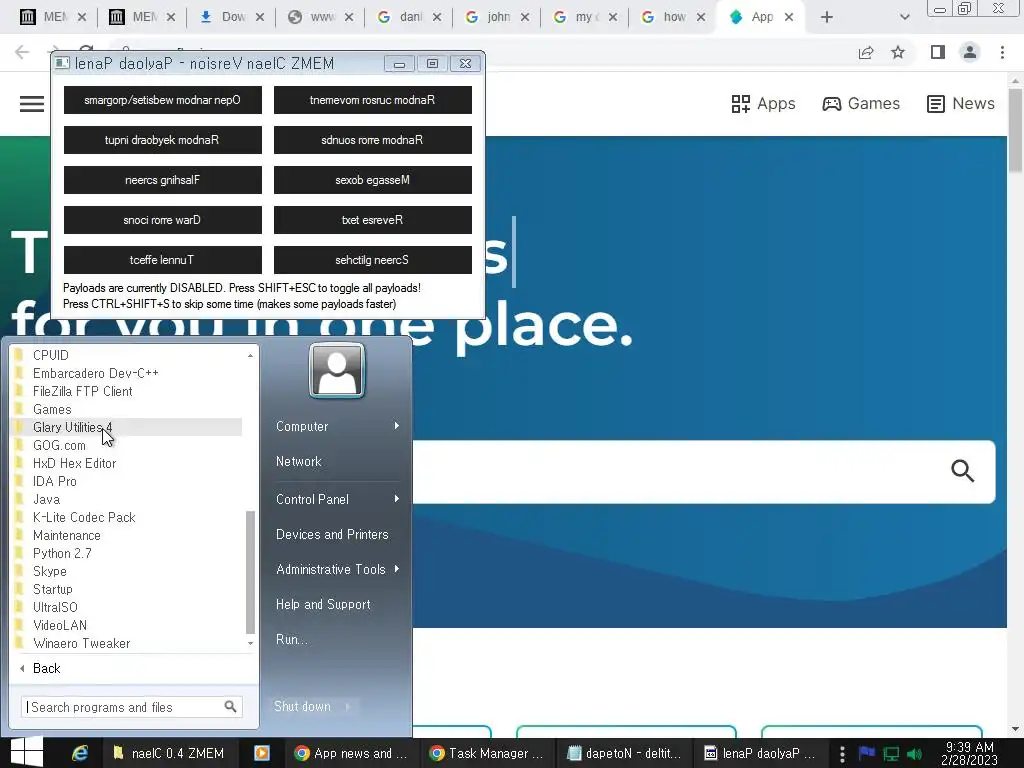Click 'sehctilg neercS' payload button
Viewport: 1024px width, 768px height.
point(372,260)
